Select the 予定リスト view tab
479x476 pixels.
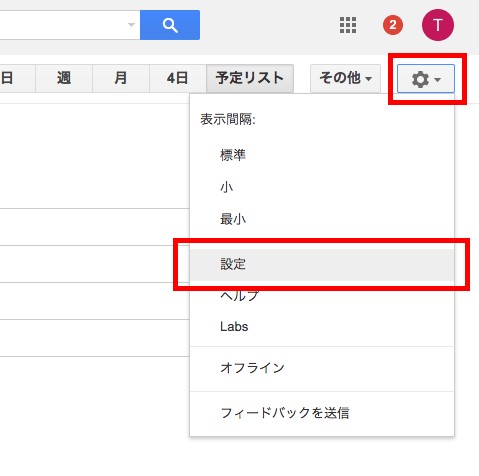pyautogui.click(x=250, y=78)
